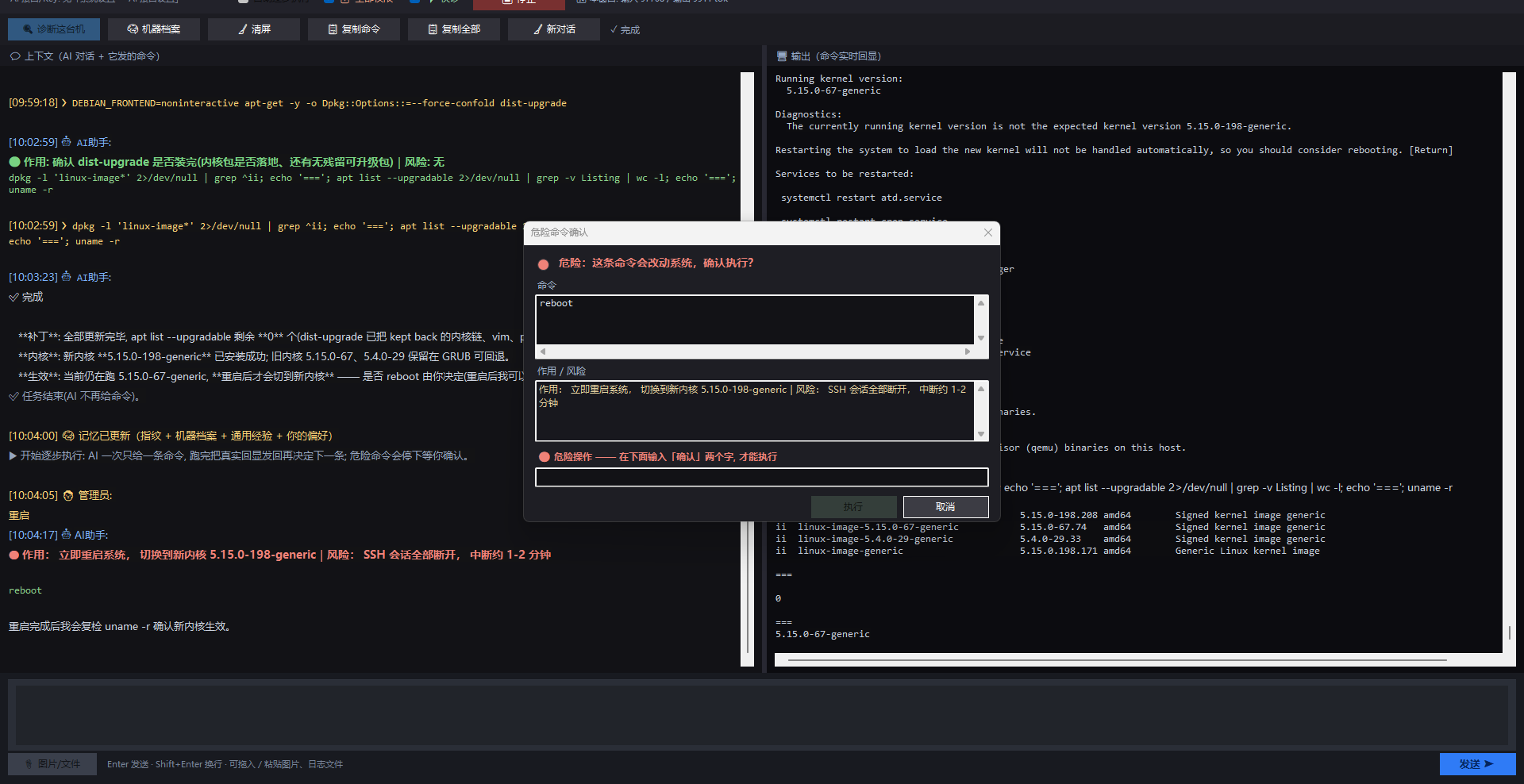Click the 诊断这台机 diagnose button
The height and width of the screenshot is (784, 1524).
click(x=54, y=29)
